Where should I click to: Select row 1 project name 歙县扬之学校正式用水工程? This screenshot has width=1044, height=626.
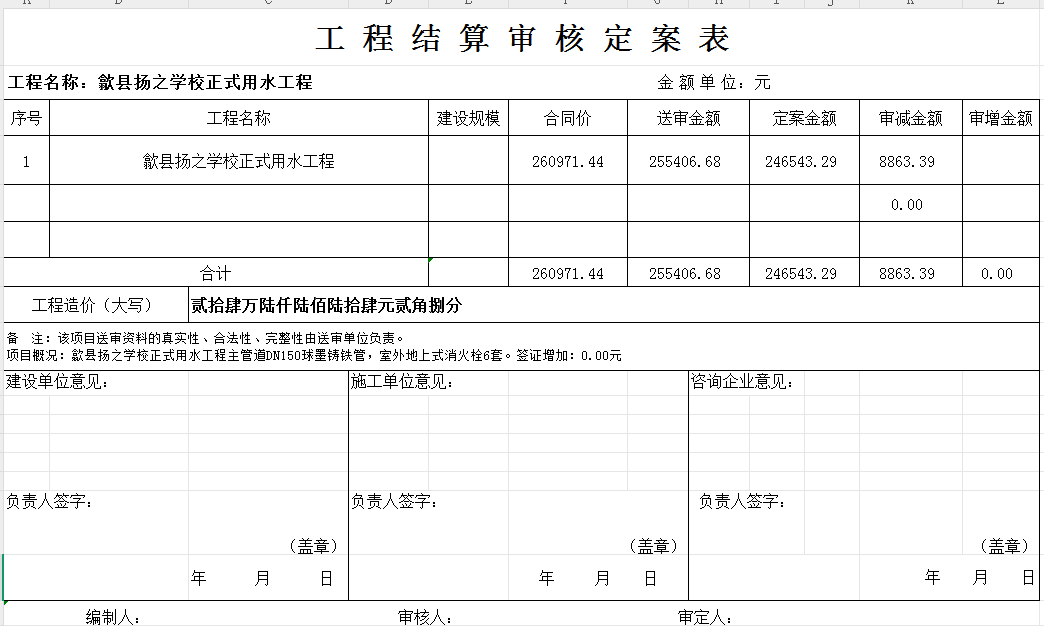point(238,161)
